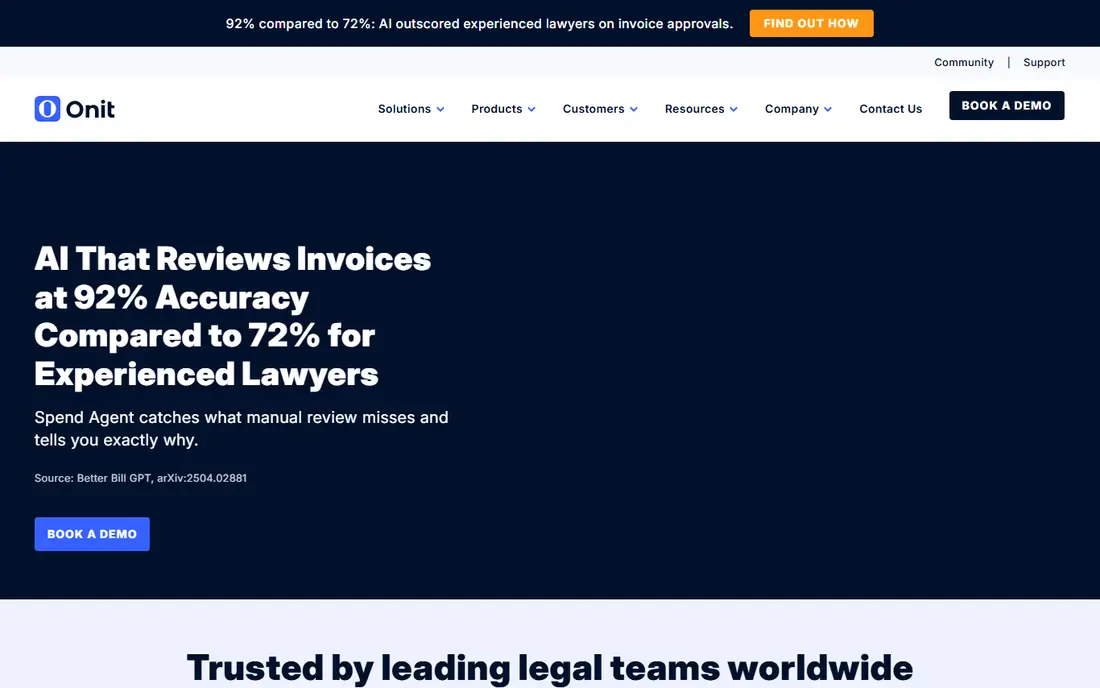Open the Support link
Screen dimensions: 1100x688
click(1044, 62)
